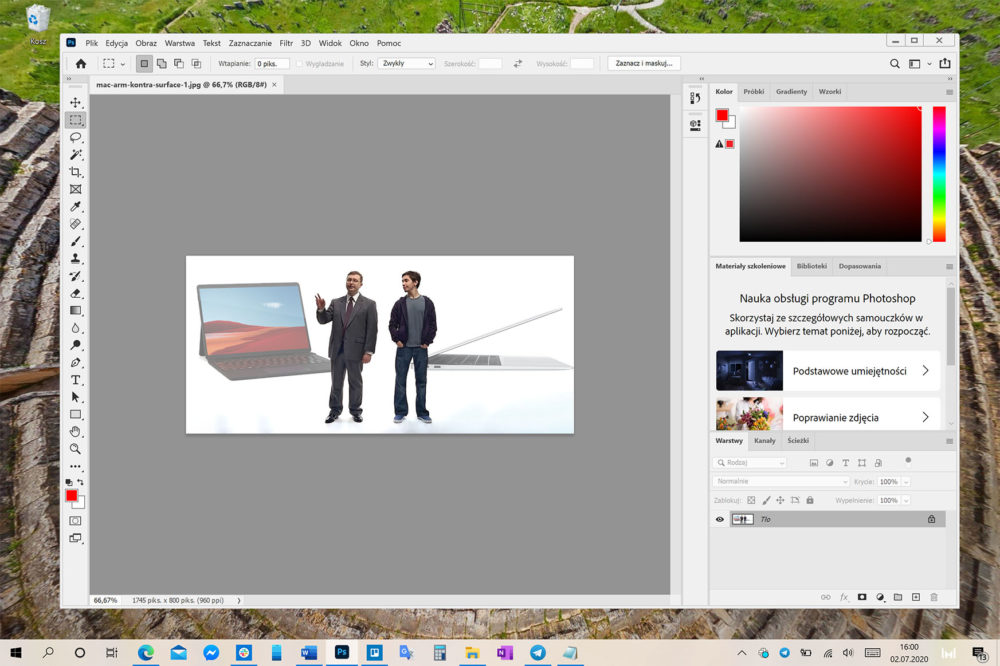Select the Brush tool

(75, 241)
